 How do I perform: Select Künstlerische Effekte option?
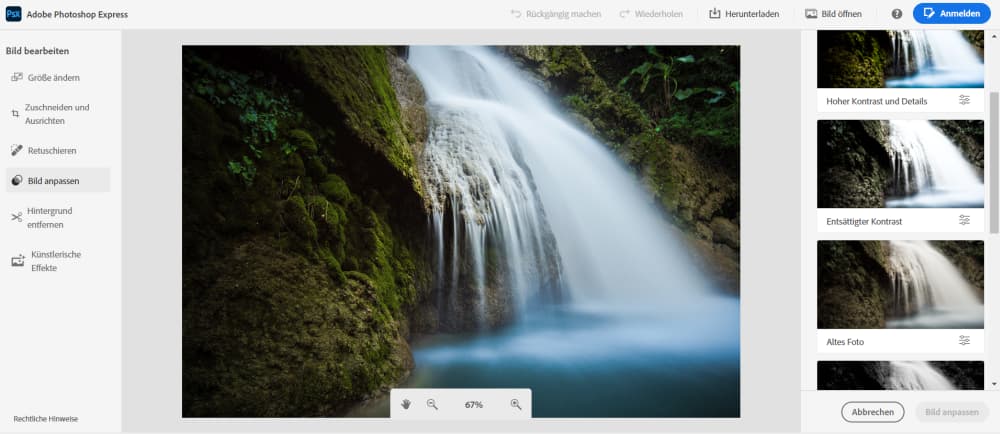(58, 261)
